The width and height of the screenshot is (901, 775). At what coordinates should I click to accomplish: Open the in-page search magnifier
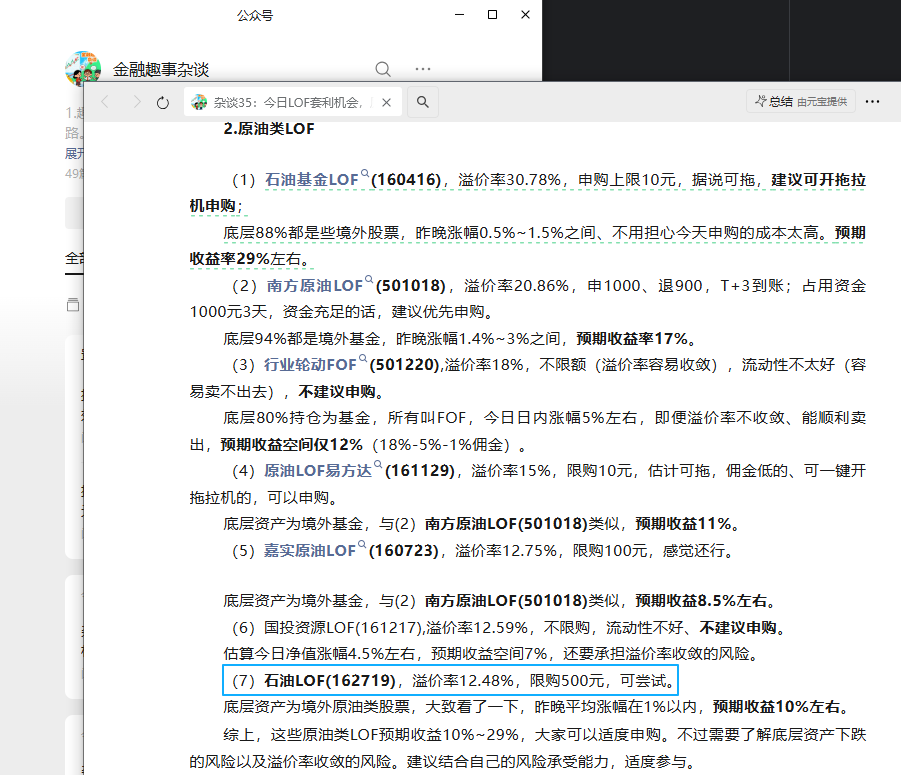click(422, 102)
